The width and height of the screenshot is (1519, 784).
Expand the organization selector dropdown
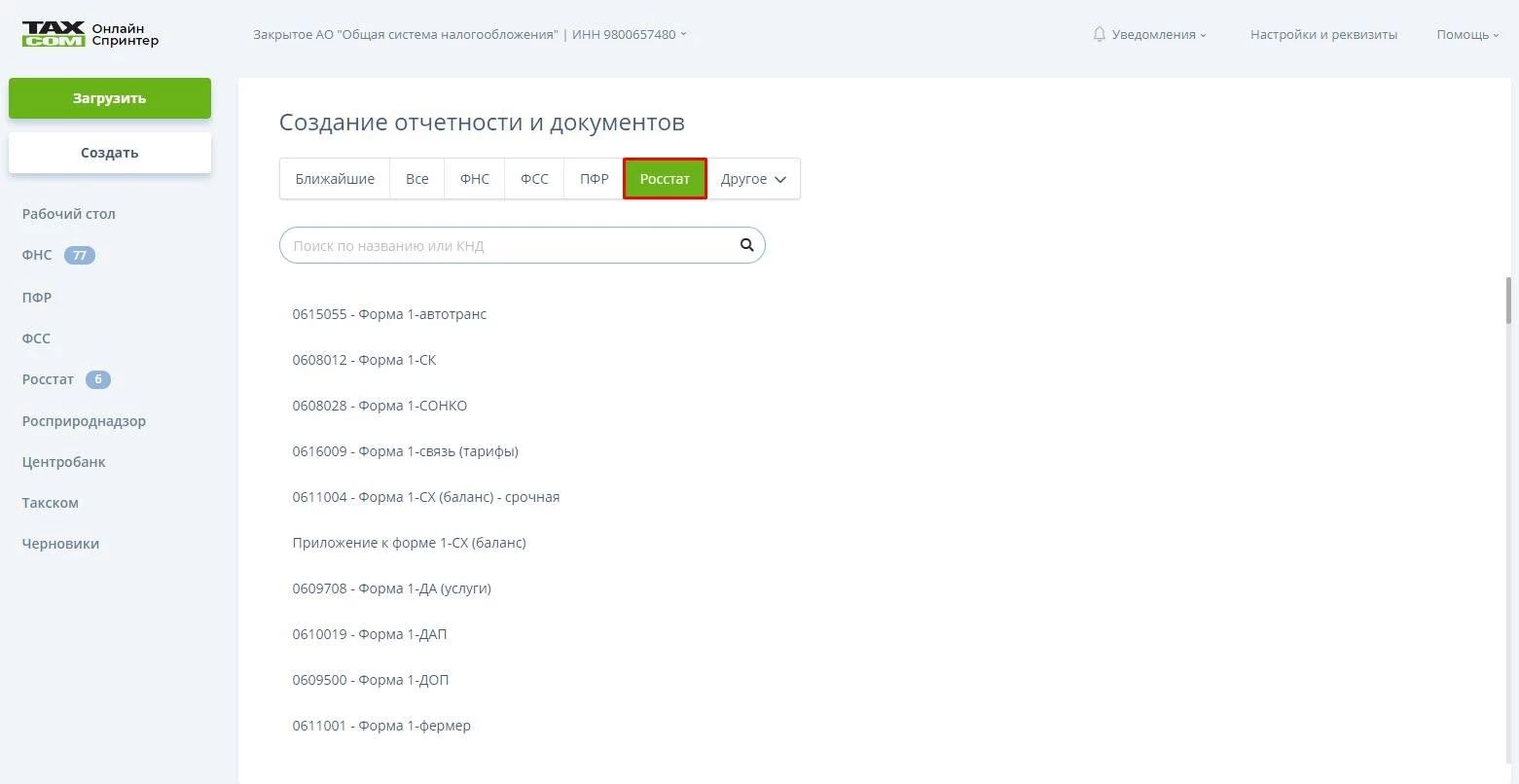[470, 34]
